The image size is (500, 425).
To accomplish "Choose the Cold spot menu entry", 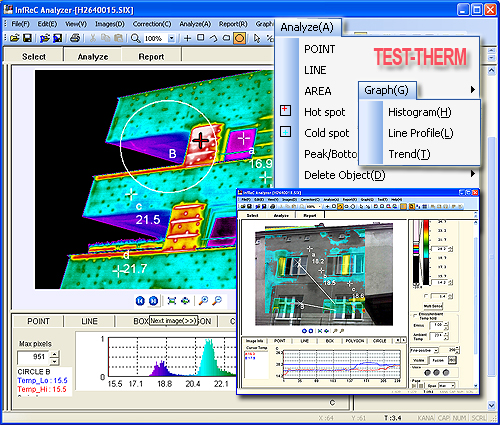I will [x=327, y=133].
